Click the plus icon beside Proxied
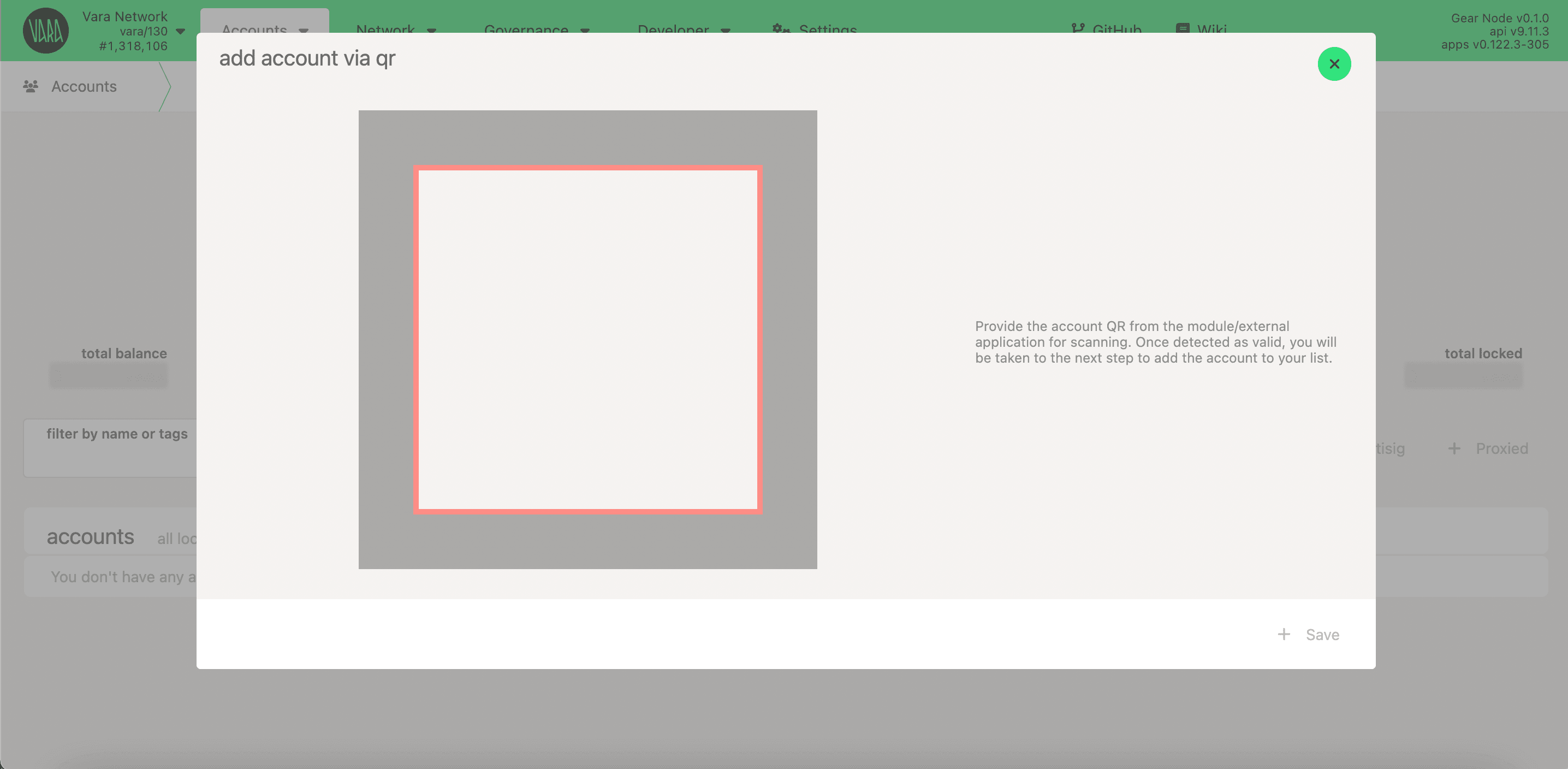Image resolution: width=1568 pixels, height=769 pixels. click(x=1454, y=449)
